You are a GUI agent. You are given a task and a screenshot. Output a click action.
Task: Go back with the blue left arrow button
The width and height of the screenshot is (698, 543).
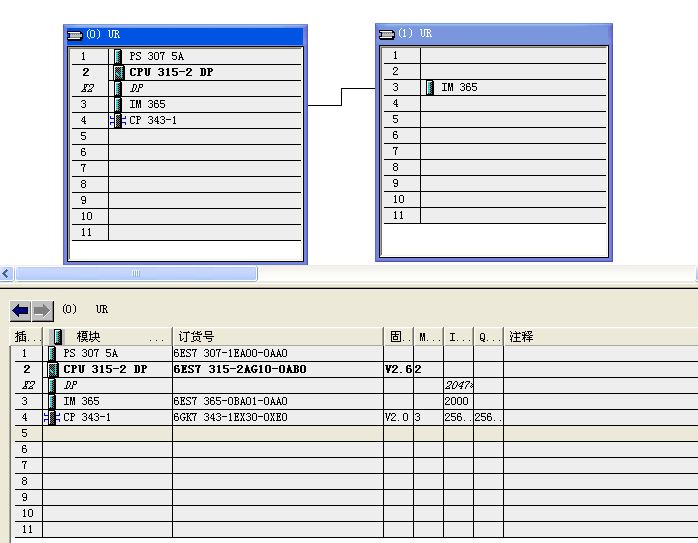(x=20, y=311)
